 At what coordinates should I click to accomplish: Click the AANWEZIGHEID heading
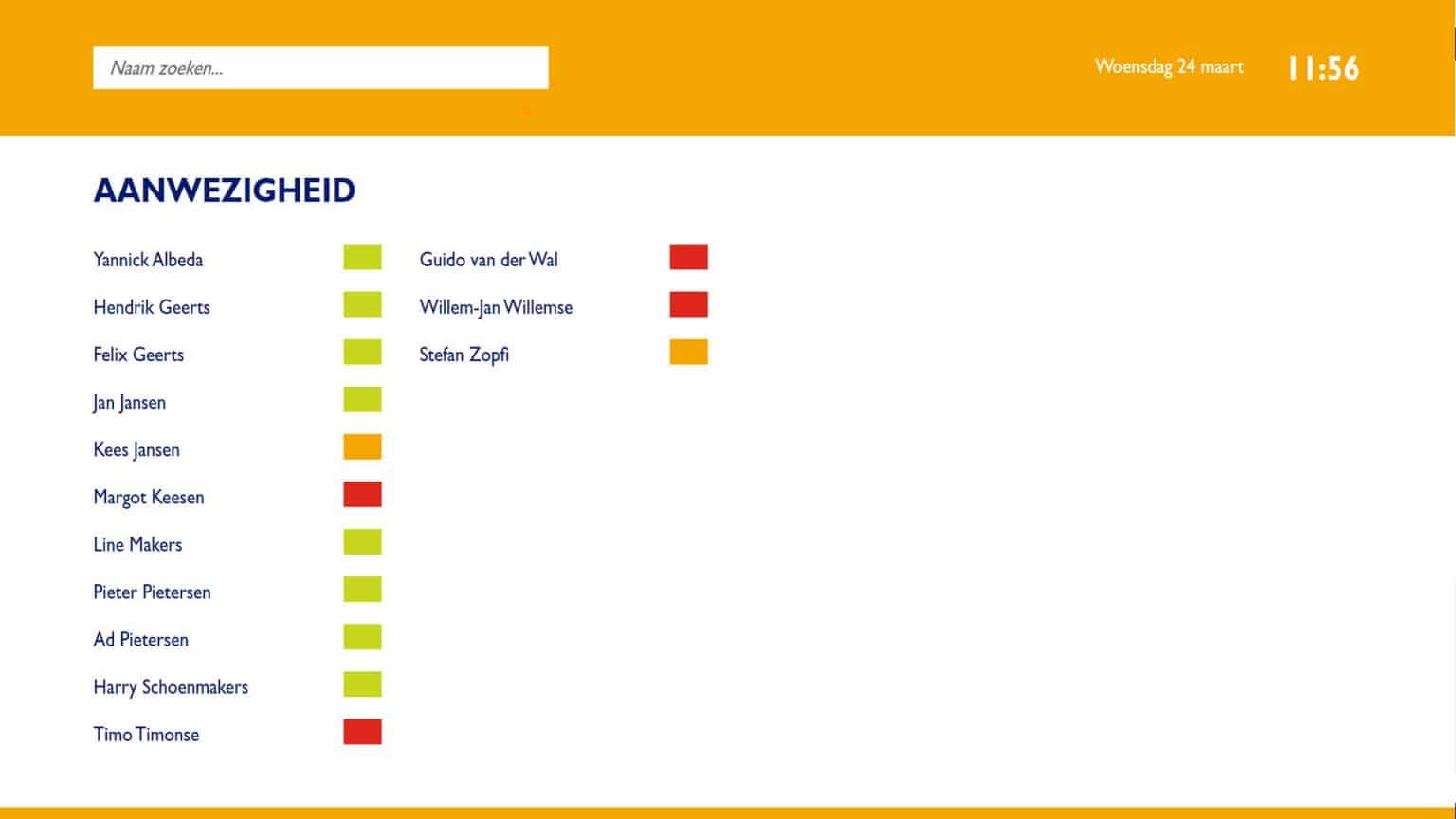(x=225, y=191)
